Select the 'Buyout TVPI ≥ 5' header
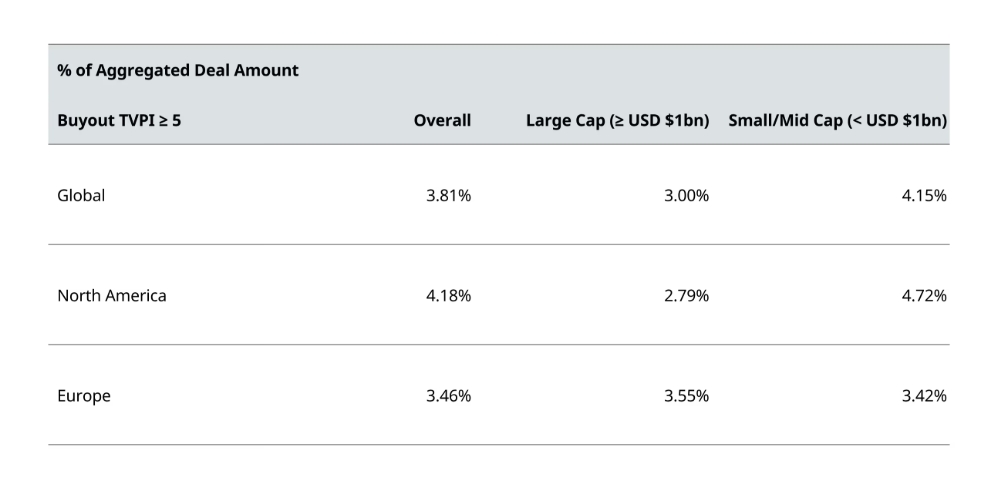The width and height of the screenshot is (1007, 500). click(x=119, y=121)
